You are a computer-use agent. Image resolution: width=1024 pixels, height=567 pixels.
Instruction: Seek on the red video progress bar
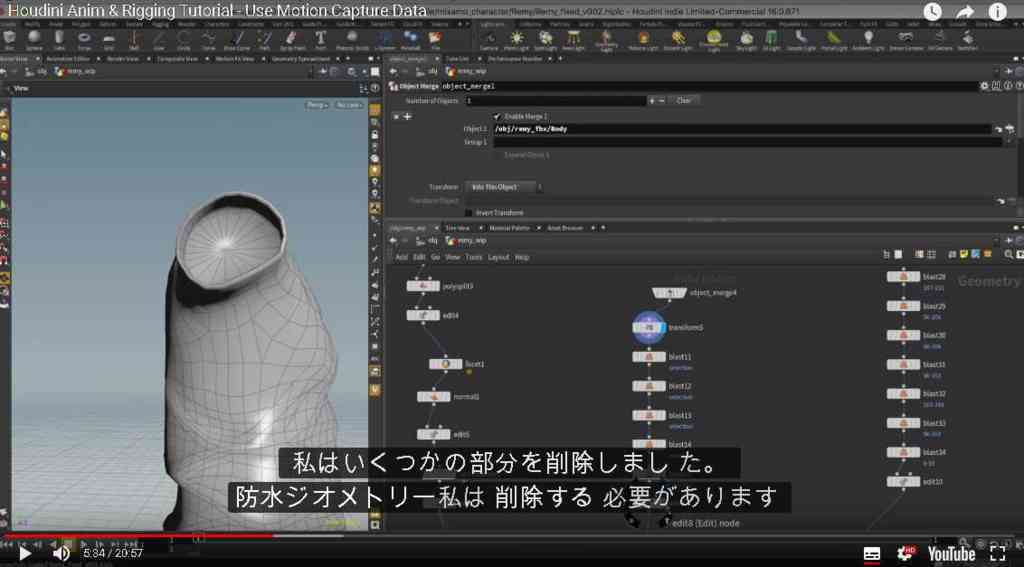click(x=137, y=536)
